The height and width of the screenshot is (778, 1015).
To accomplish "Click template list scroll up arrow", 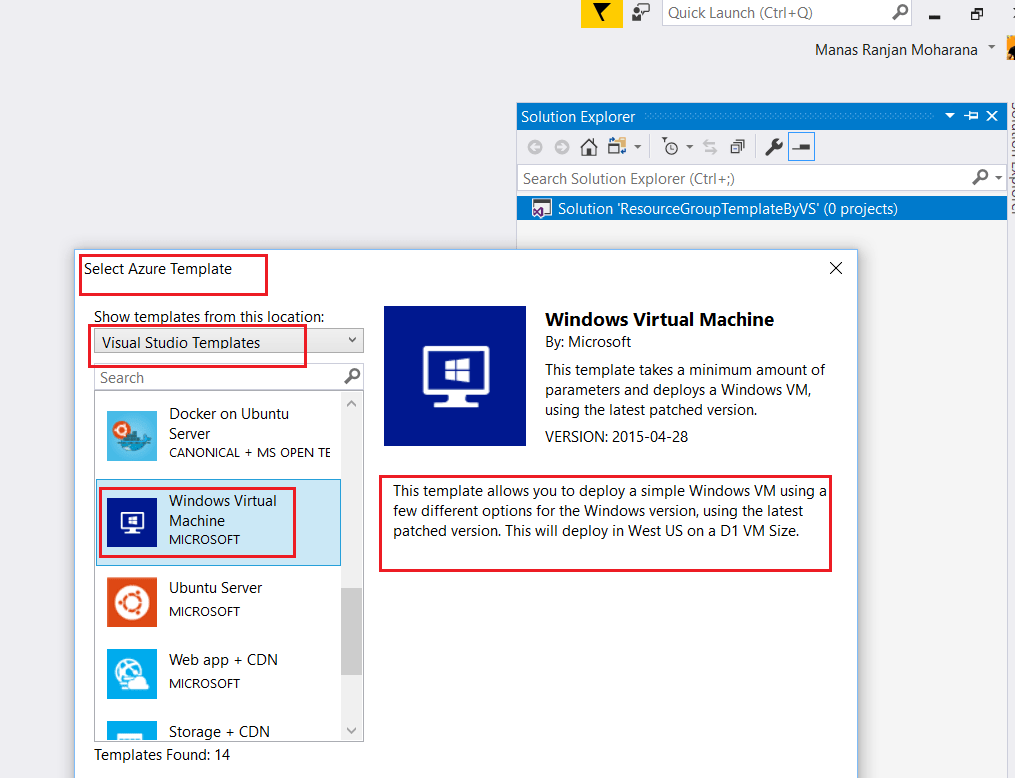I will [351, 404].
